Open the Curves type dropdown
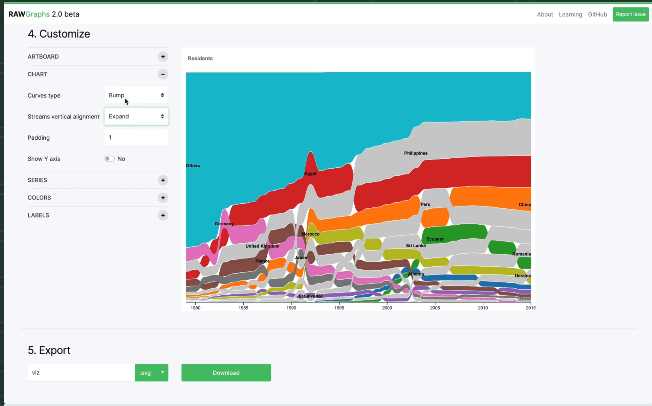 136,94
